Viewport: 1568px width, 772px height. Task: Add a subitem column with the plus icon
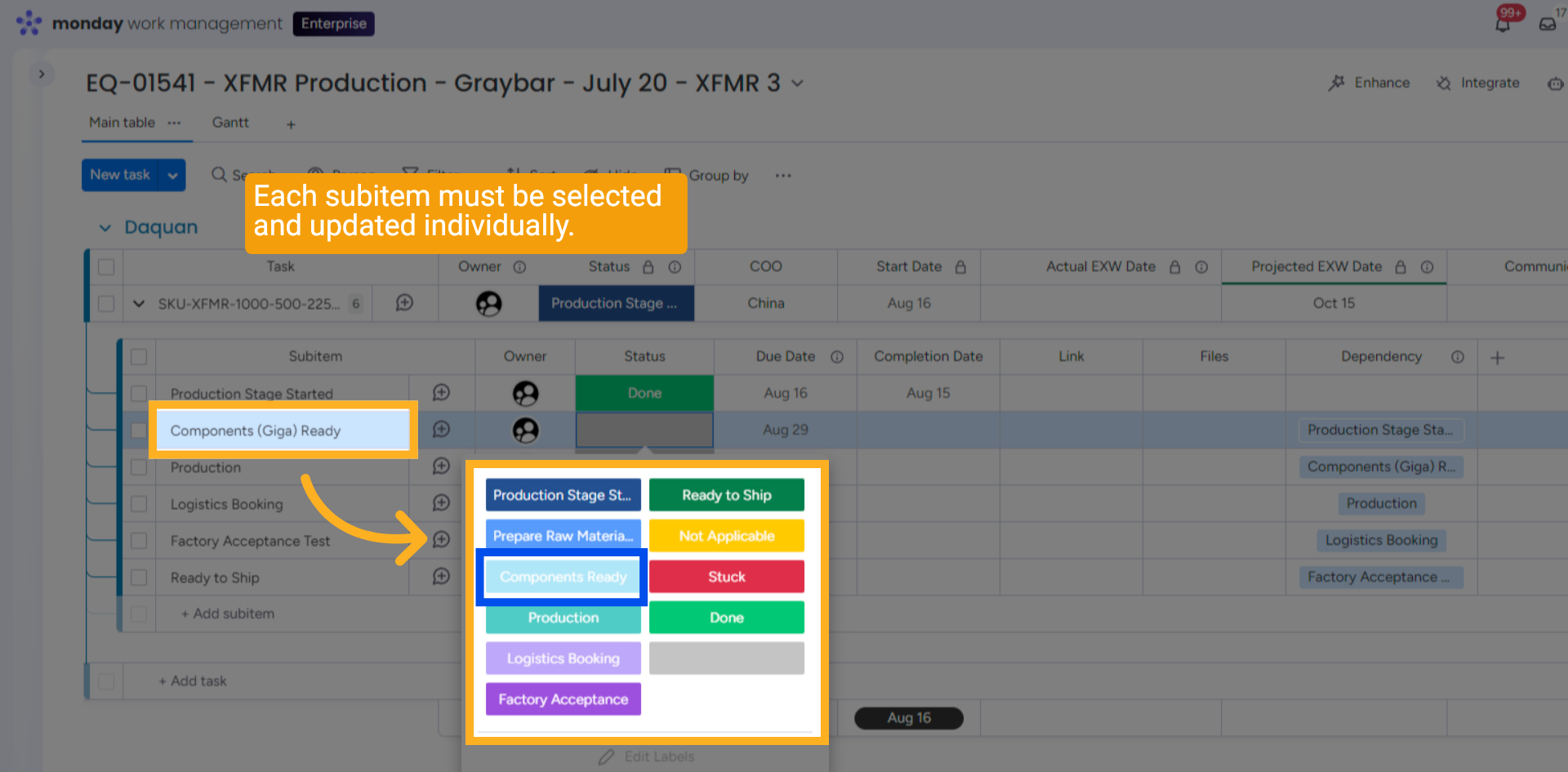click(1498, 357)
